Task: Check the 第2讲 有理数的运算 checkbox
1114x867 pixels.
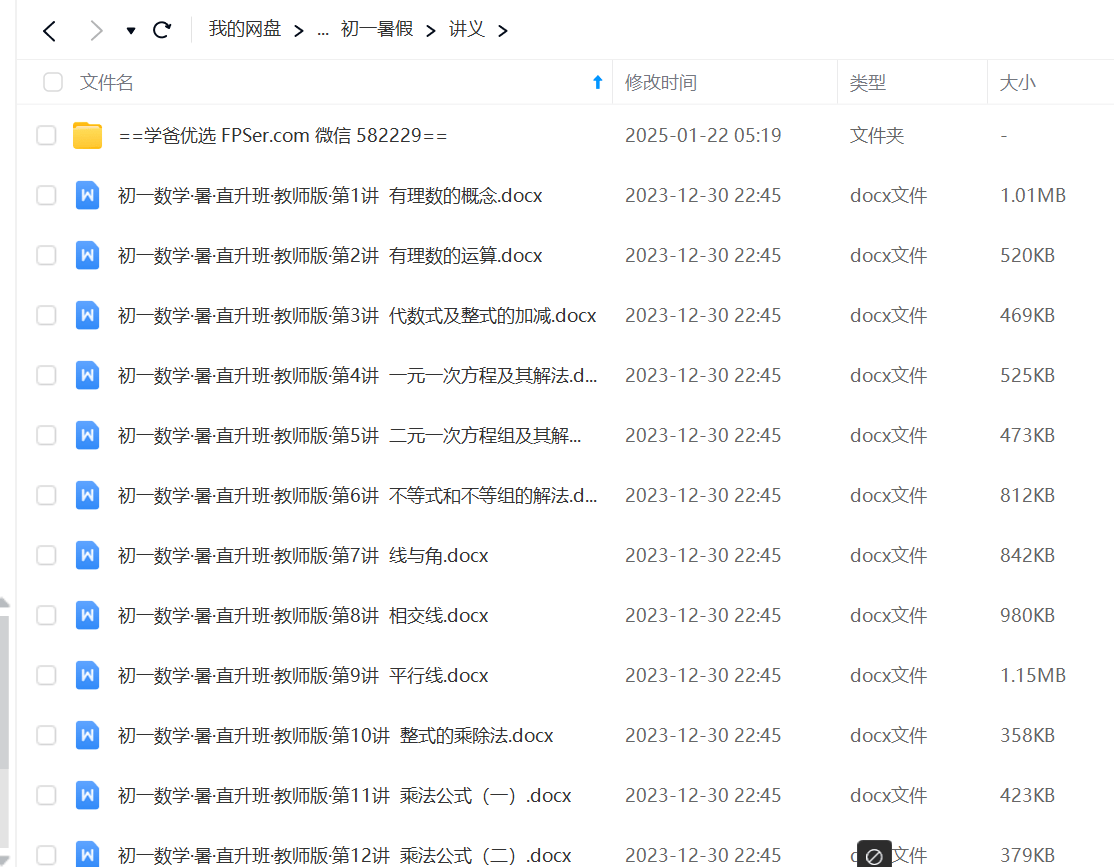Action: 46,255
